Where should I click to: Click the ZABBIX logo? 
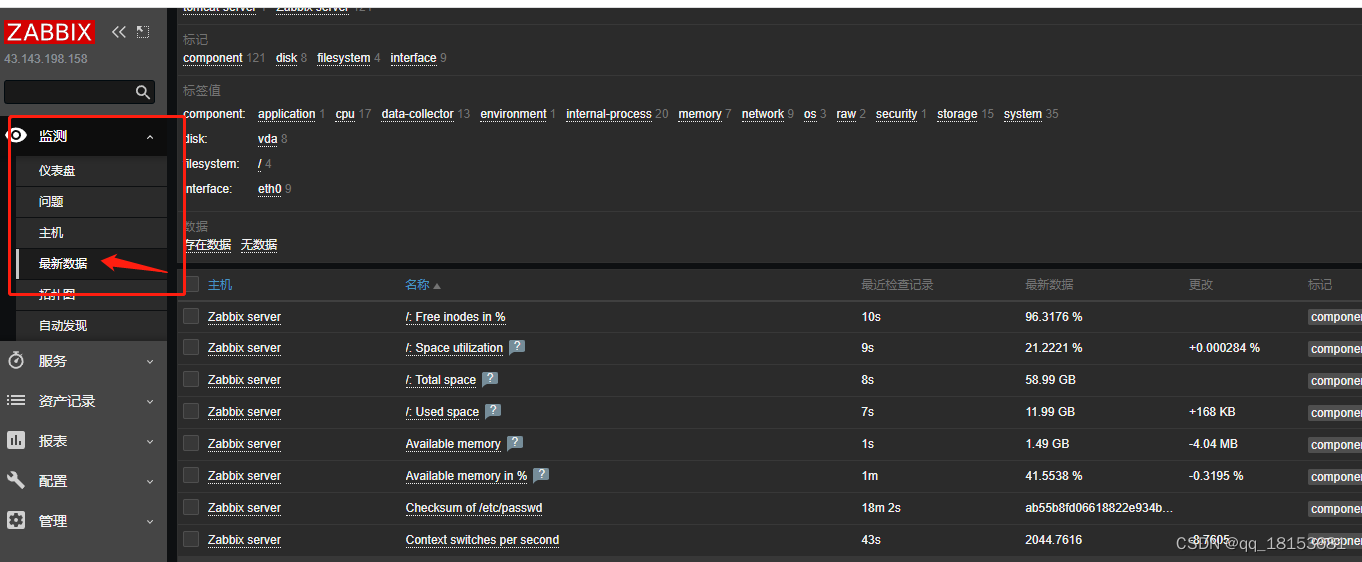tap(49, 32)
